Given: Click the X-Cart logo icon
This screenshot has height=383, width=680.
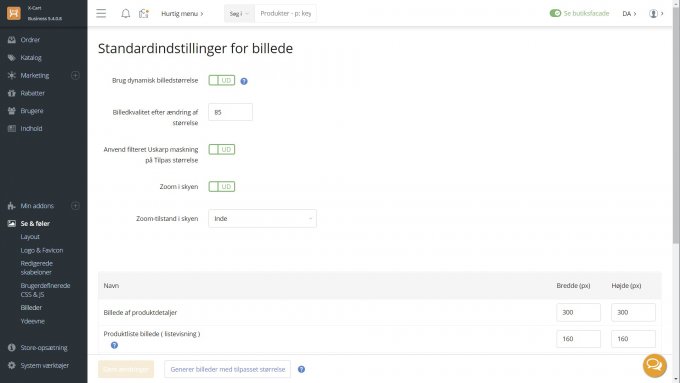Looking at the screenshot, I should pos(14,13).
